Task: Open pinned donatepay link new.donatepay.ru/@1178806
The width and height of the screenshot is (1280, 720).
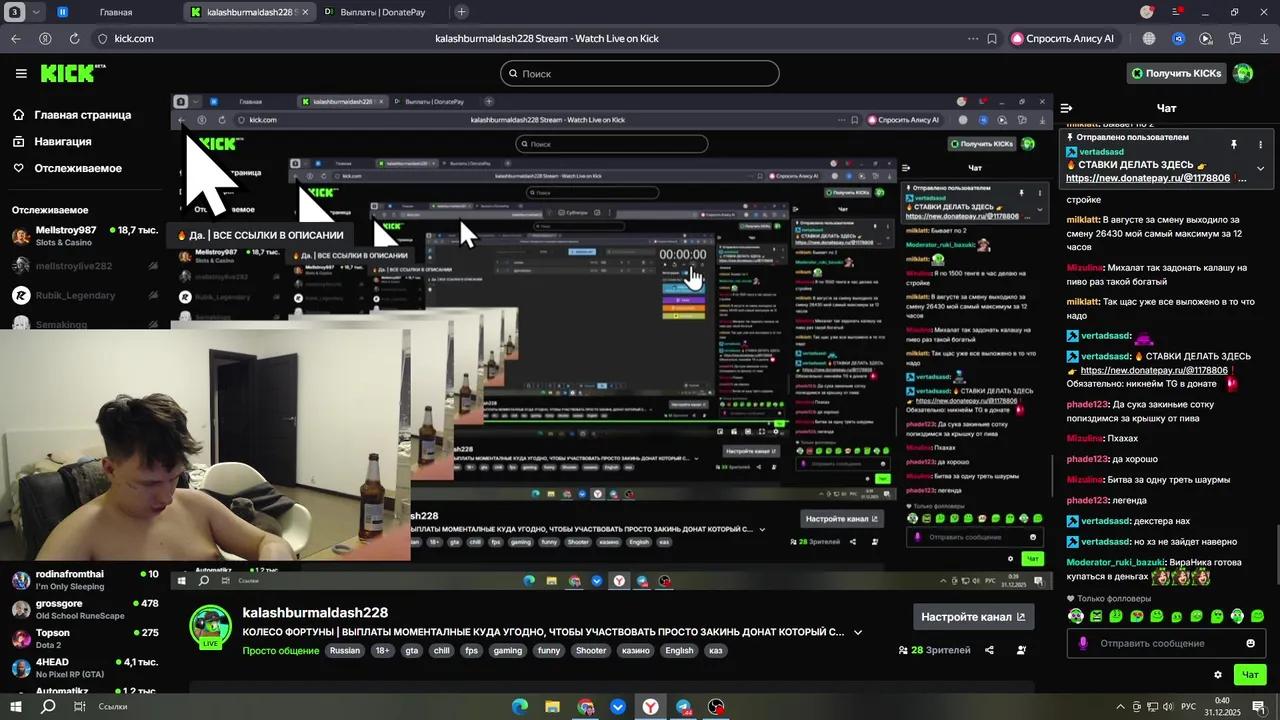Action: coord(1147,178)
